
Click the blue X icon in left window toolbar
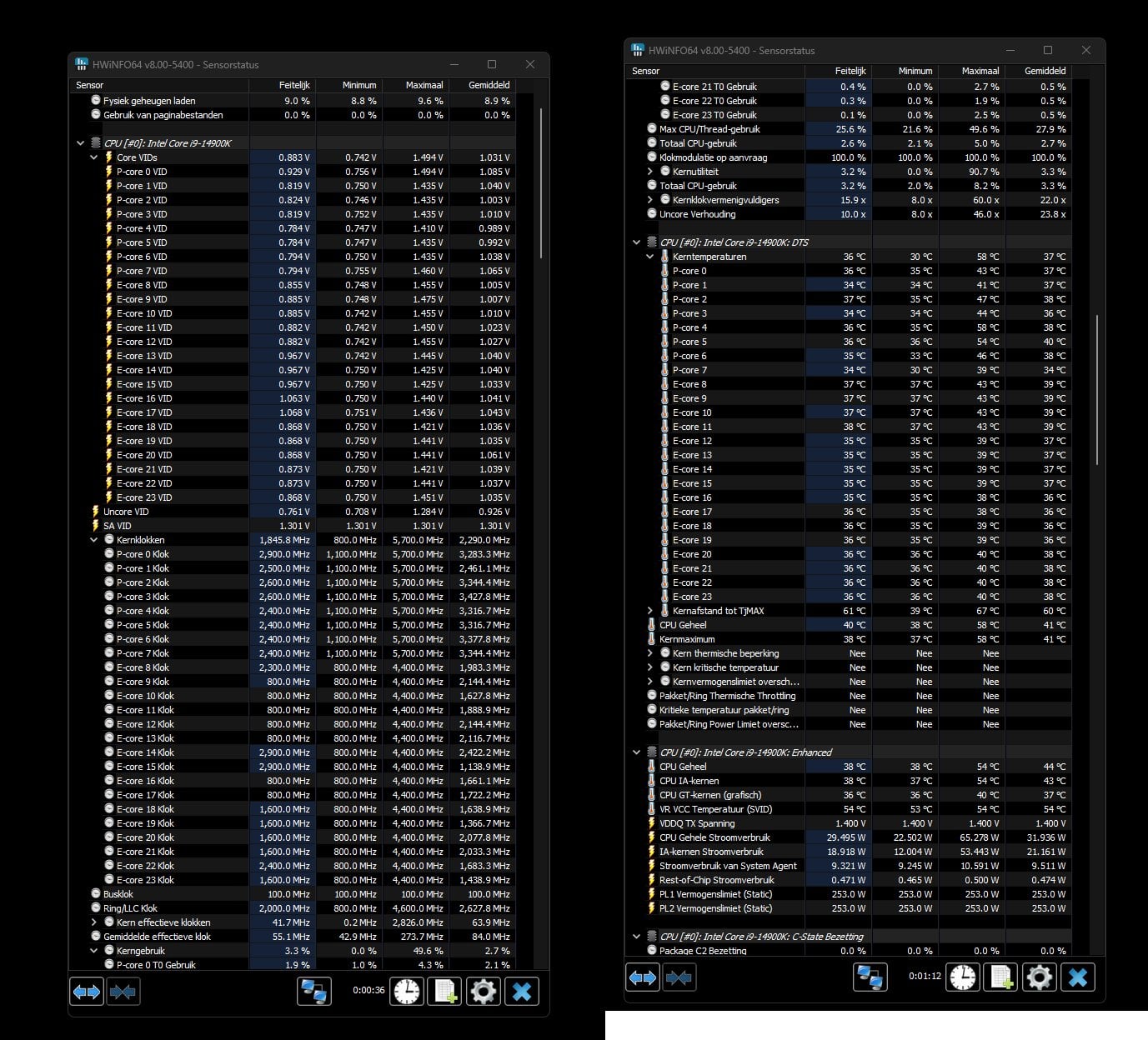[x=522, y=992]
